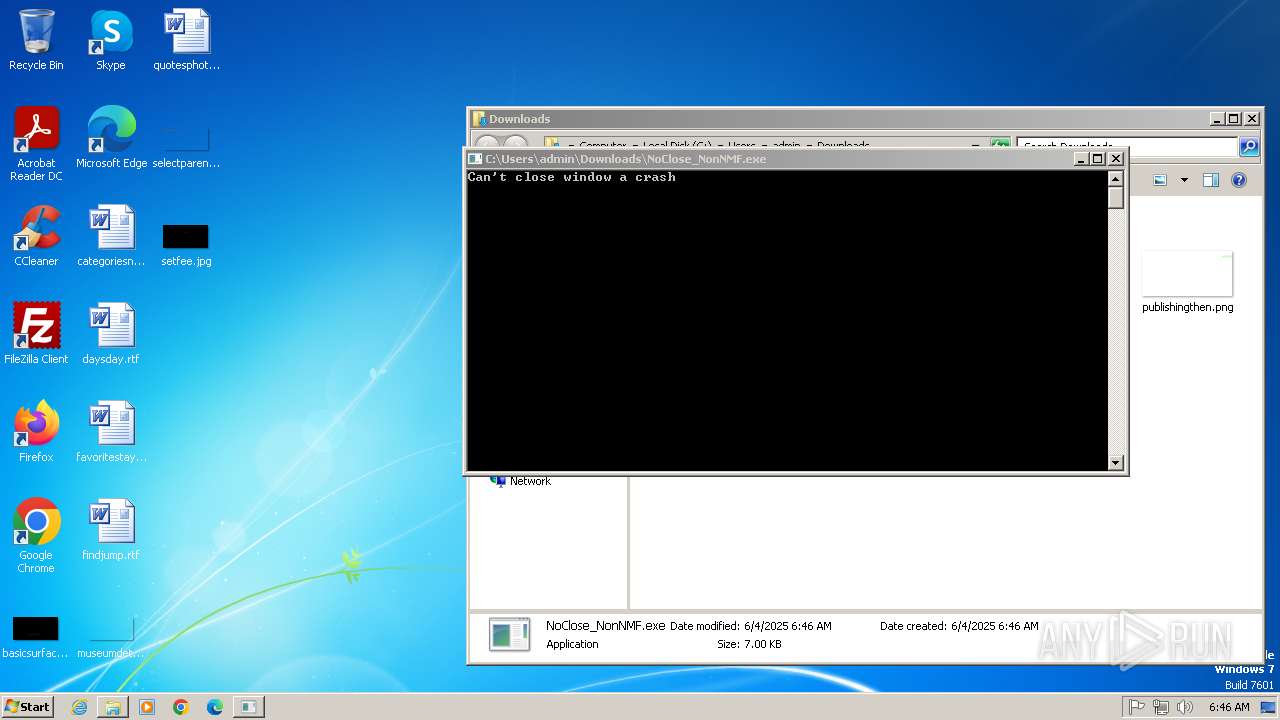Open Action Center flag in tray
Image resolution: width=1280 pixels, height=720 pixels.
point(1137,707)
